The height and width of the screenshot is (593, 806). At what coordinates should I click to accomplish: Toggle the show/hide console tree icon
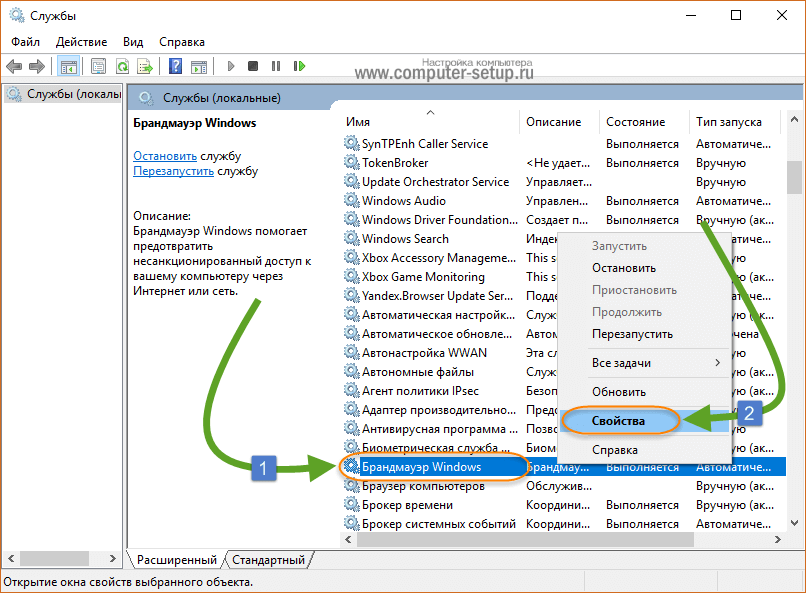[68, 66]
